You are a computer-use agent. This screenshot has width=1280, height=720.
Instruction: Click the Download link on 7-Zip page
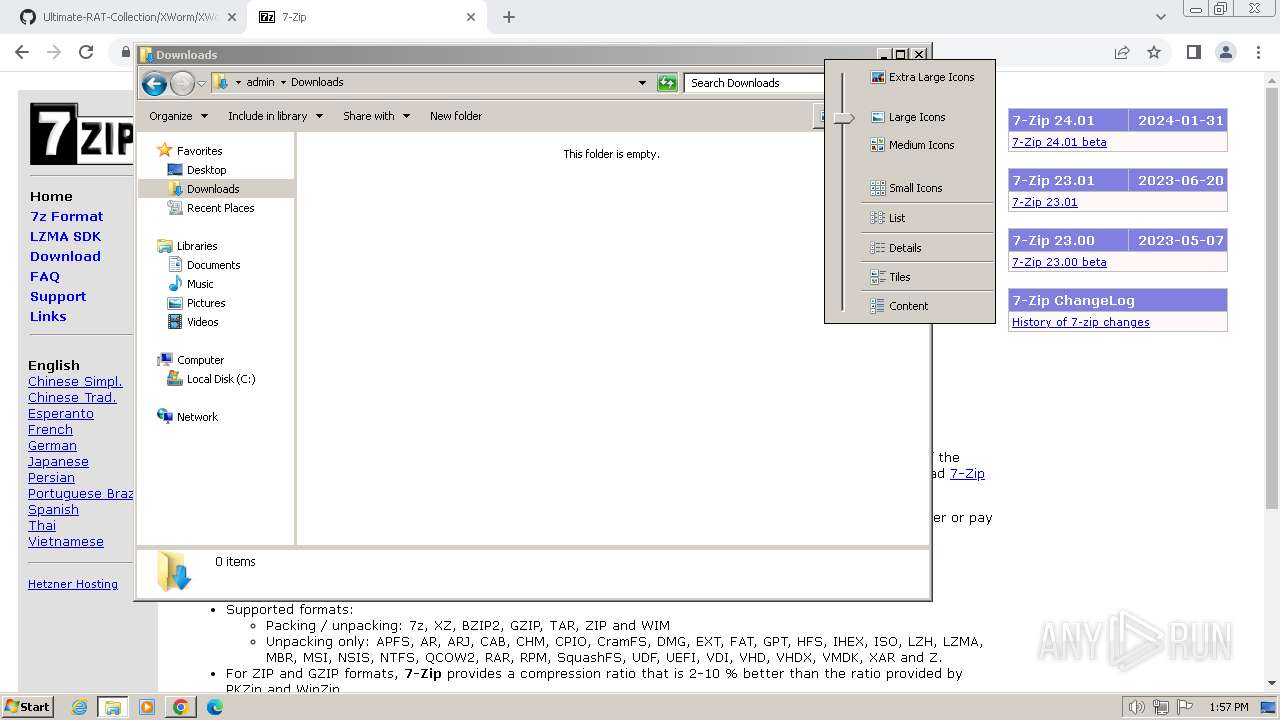coord(65,256)
